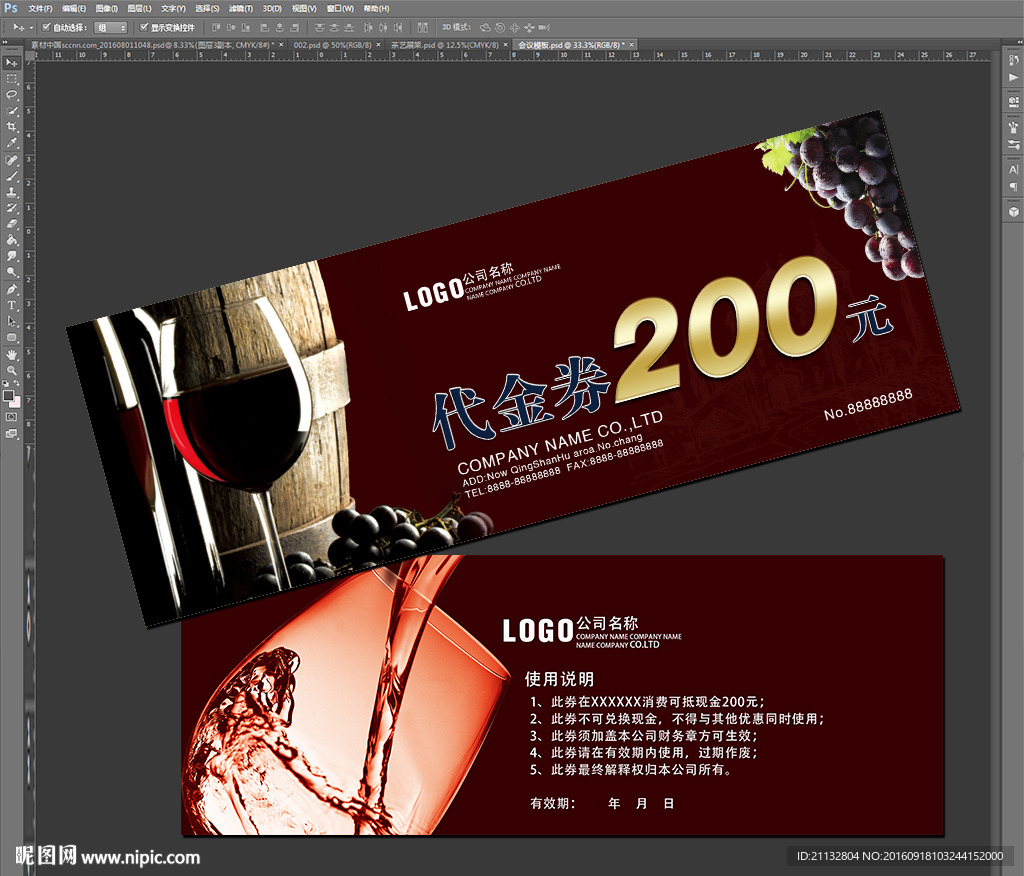Open the 3D panel cube icon

[x=1013, y=212]
